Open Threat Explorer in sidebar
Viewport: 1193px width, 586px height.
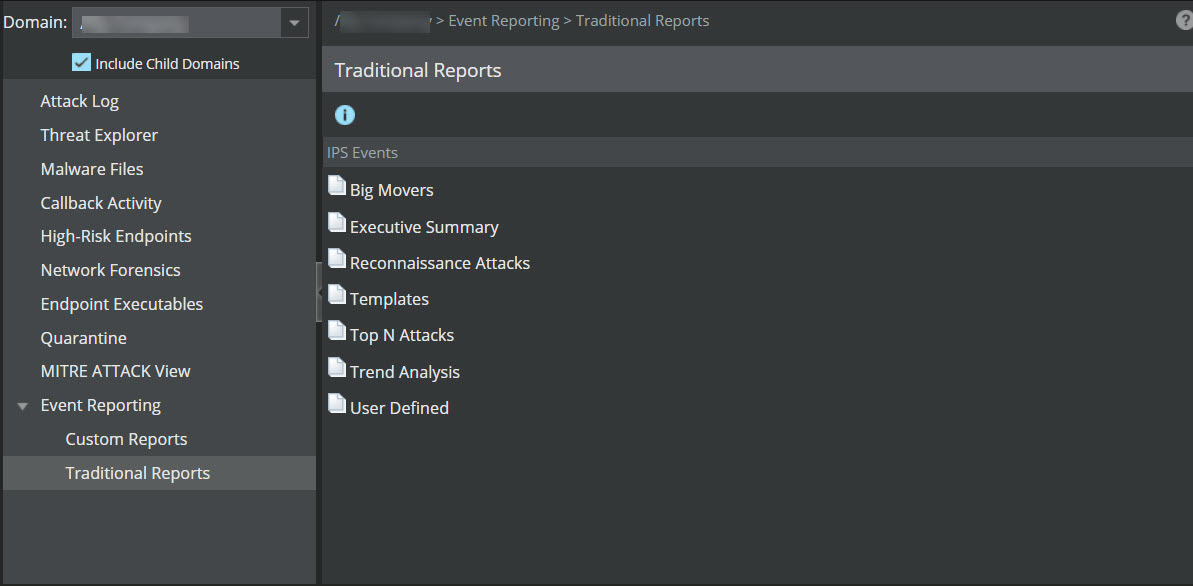(x=99, y=135)
